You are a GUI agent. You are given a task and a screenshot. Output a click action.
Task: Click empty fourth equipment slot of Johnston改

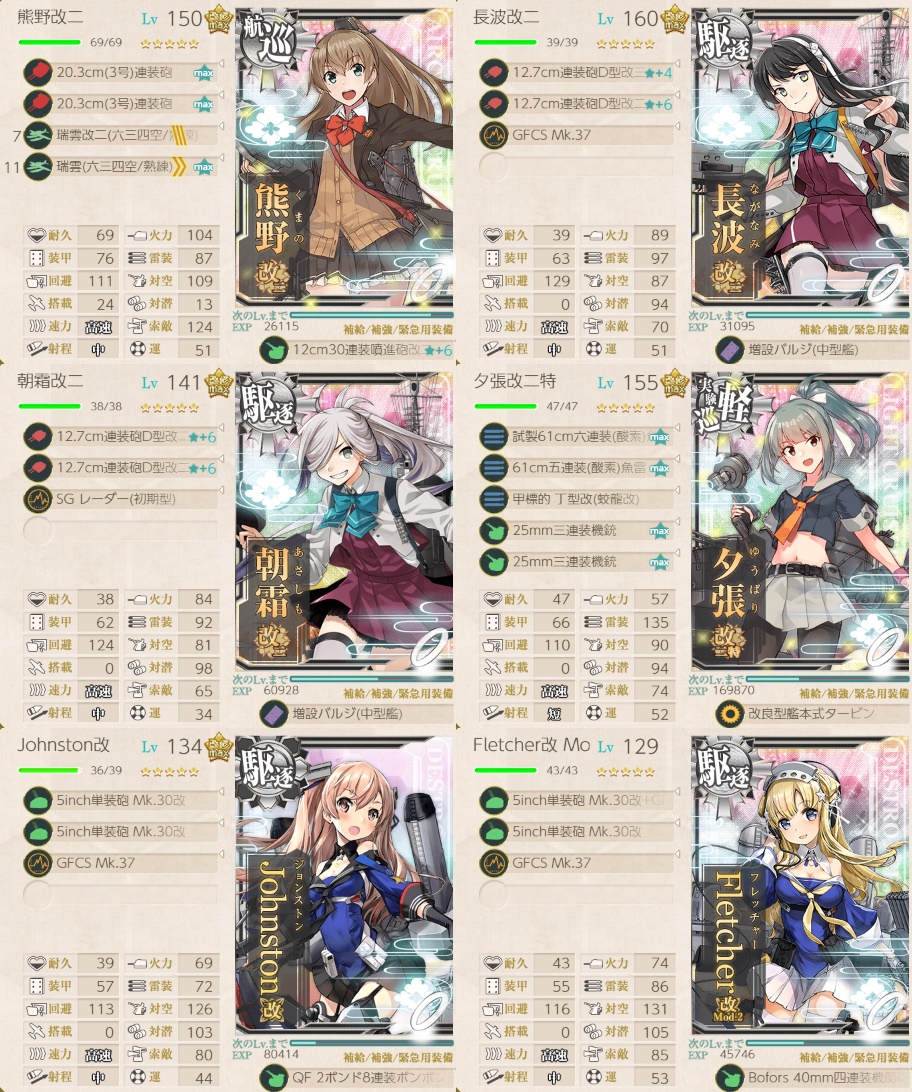120,894
